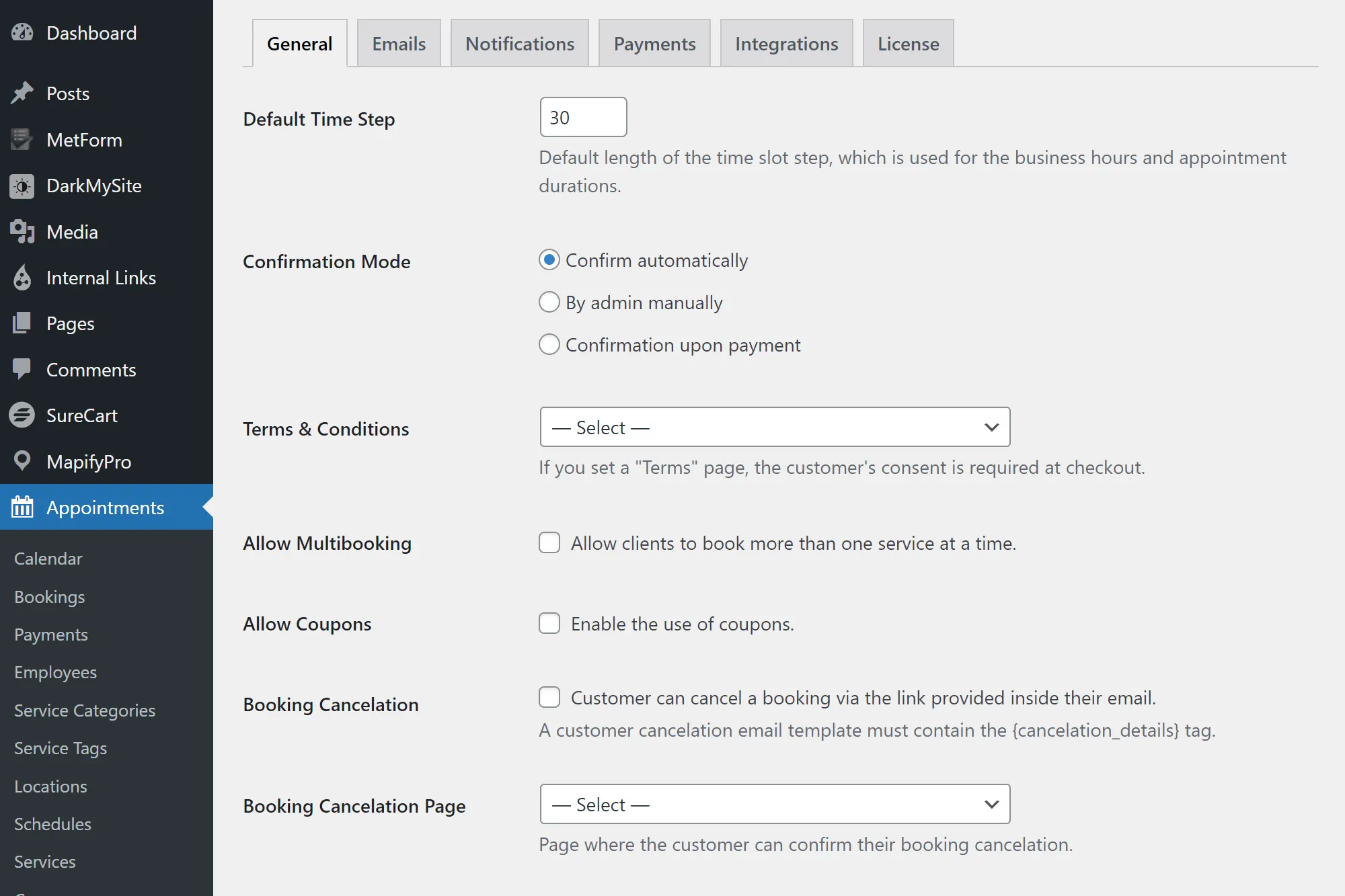The image size is (1345, 896).
Task: Open SureCart via its sidebar icon
Action: [23, 415]
